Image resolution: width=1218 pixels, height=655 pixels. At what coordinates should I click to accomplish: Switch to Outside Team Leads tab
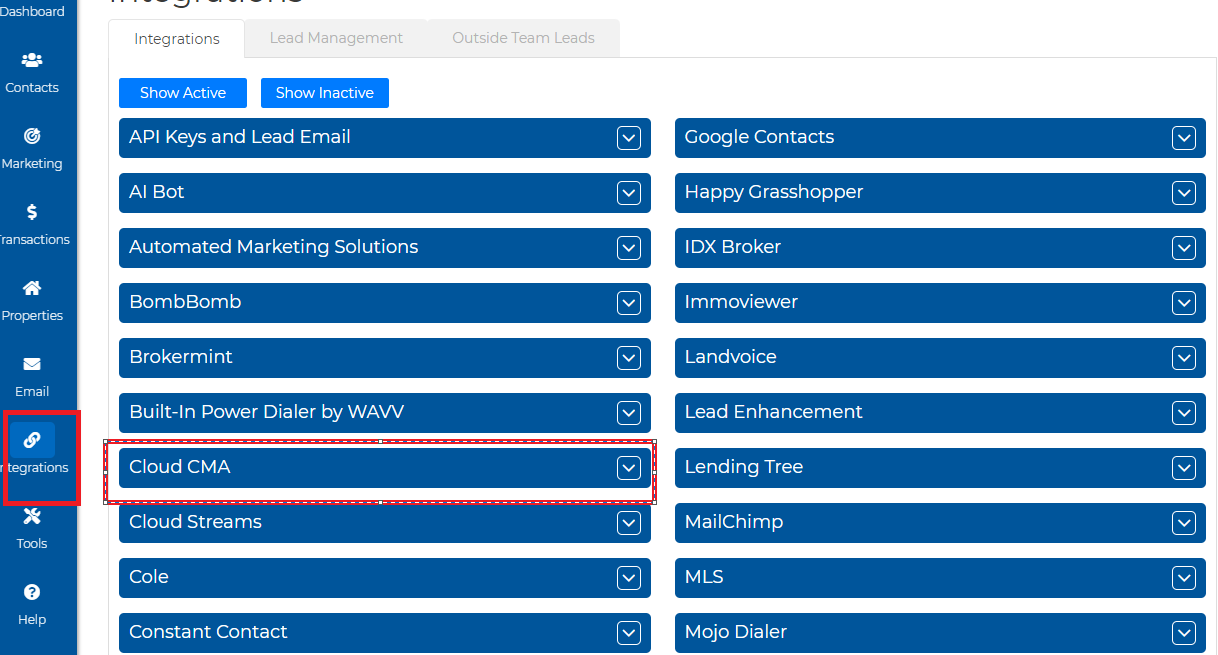click(523, 38)
